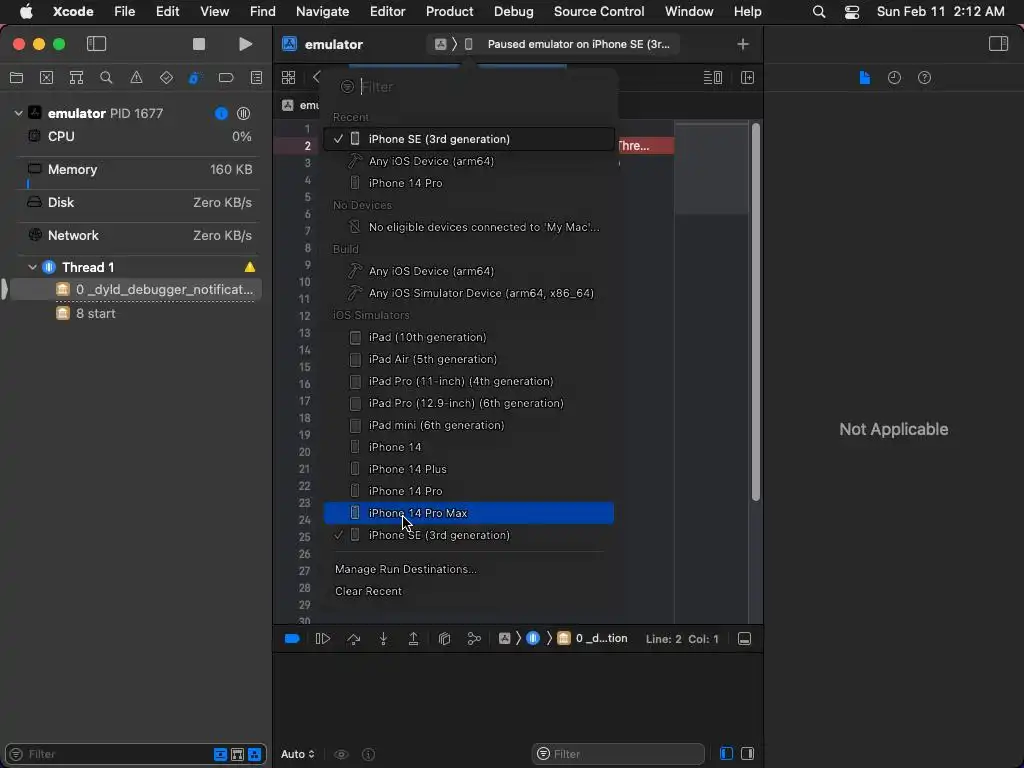Select iPhone SE (3rd generation) under iOS Simulators
1024x768 pixels.
(469, 535)
